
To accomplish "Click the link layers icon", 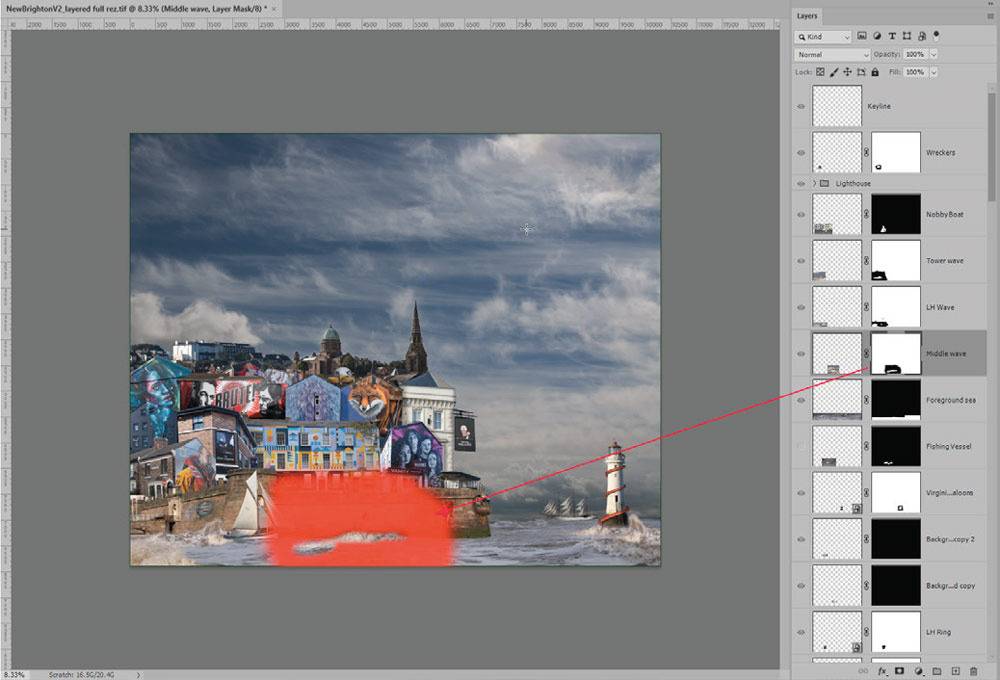I will 863,671.
